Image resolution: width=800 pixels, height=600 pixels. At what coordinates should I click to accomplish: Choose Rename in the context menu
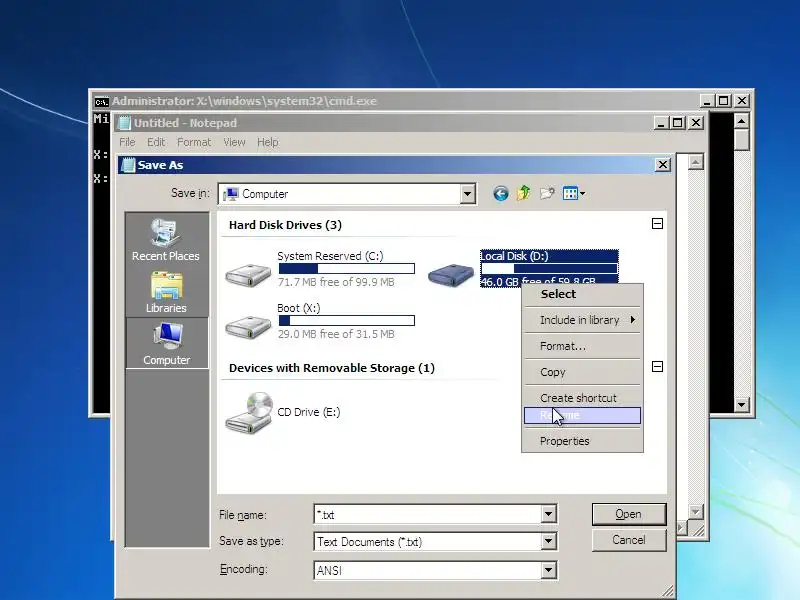click(x=582, y=415)
